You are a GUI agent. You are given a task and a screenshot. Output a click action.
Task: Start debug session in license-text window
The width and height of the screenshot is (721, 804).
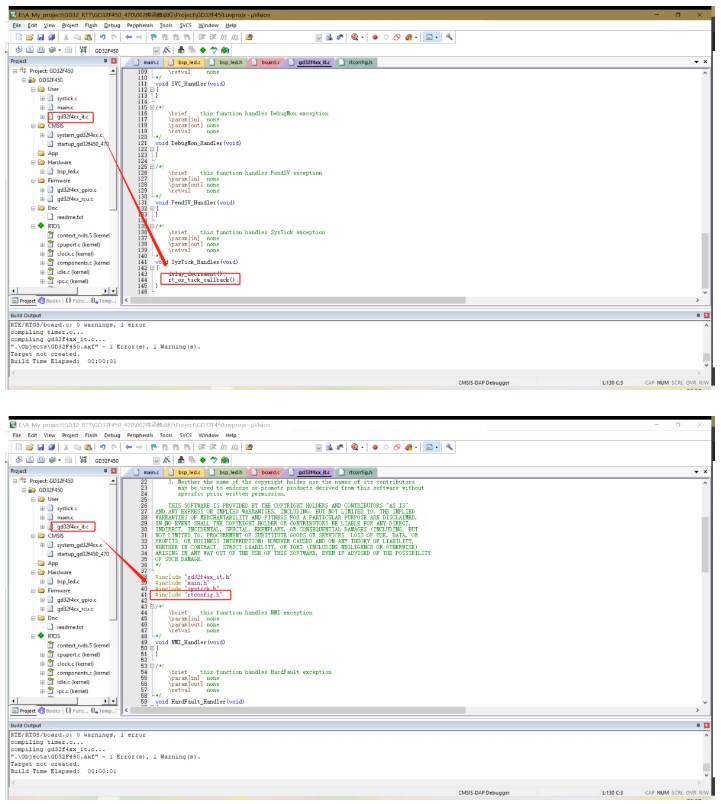[354, 447]
